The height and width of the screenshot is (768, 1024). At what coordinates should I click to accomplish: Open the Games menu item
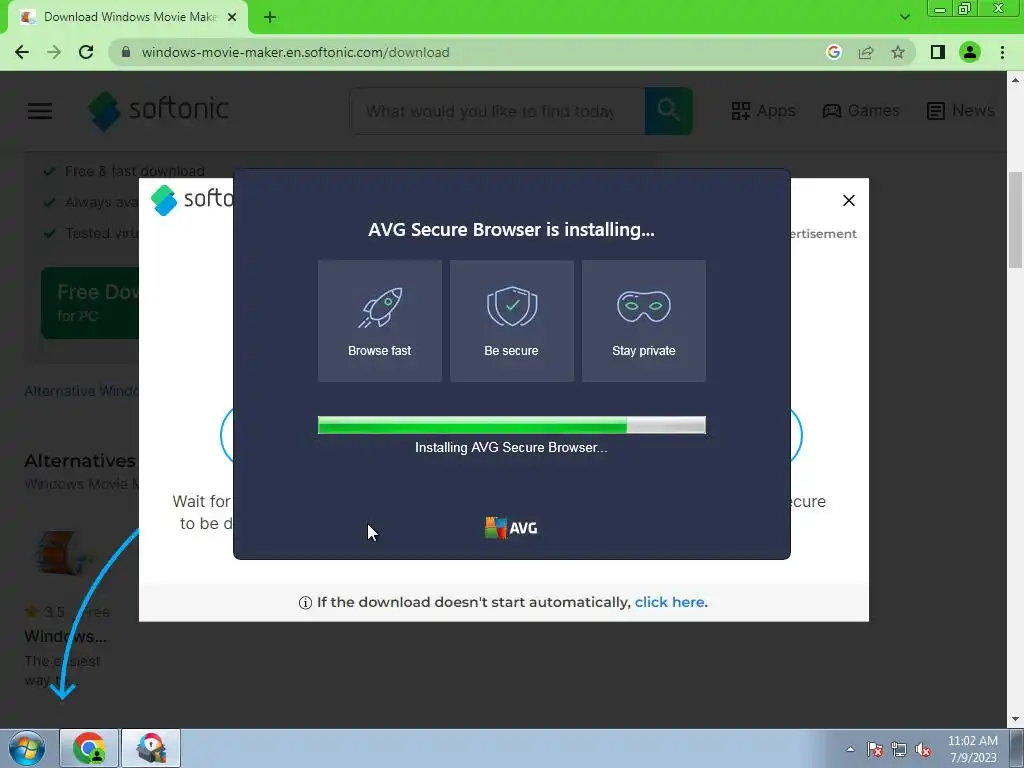click(x=861, y=110)
